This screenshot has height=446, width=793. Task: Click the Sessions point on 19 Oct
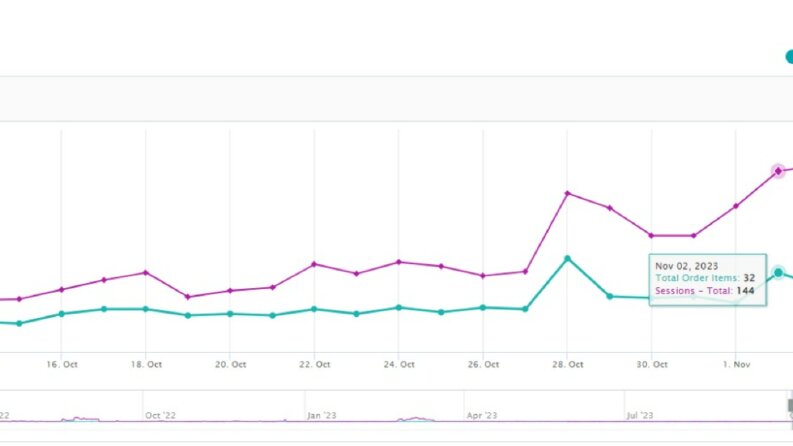(188, 297)
